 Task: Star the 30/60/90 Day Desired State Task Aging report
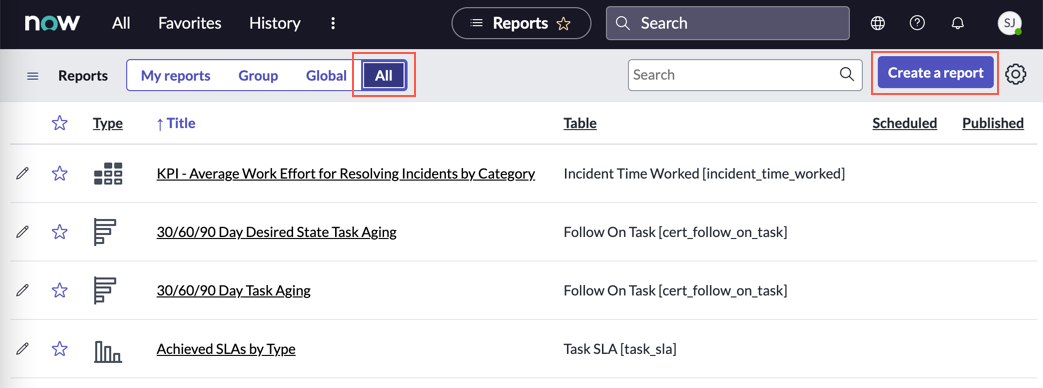pos(60,232)
